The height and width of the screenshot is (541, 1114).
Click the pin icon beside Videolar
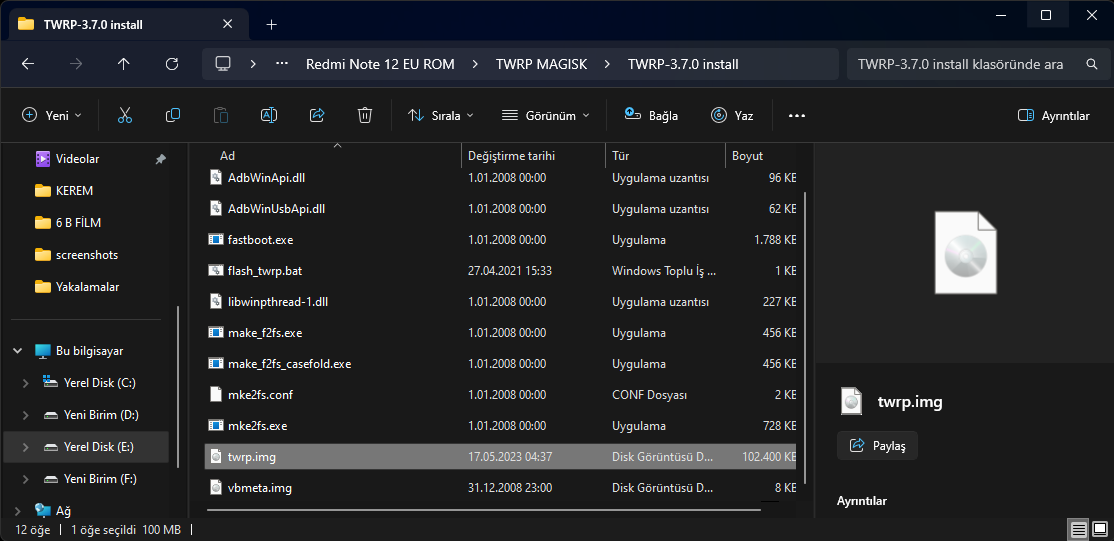tap(161, 159)
